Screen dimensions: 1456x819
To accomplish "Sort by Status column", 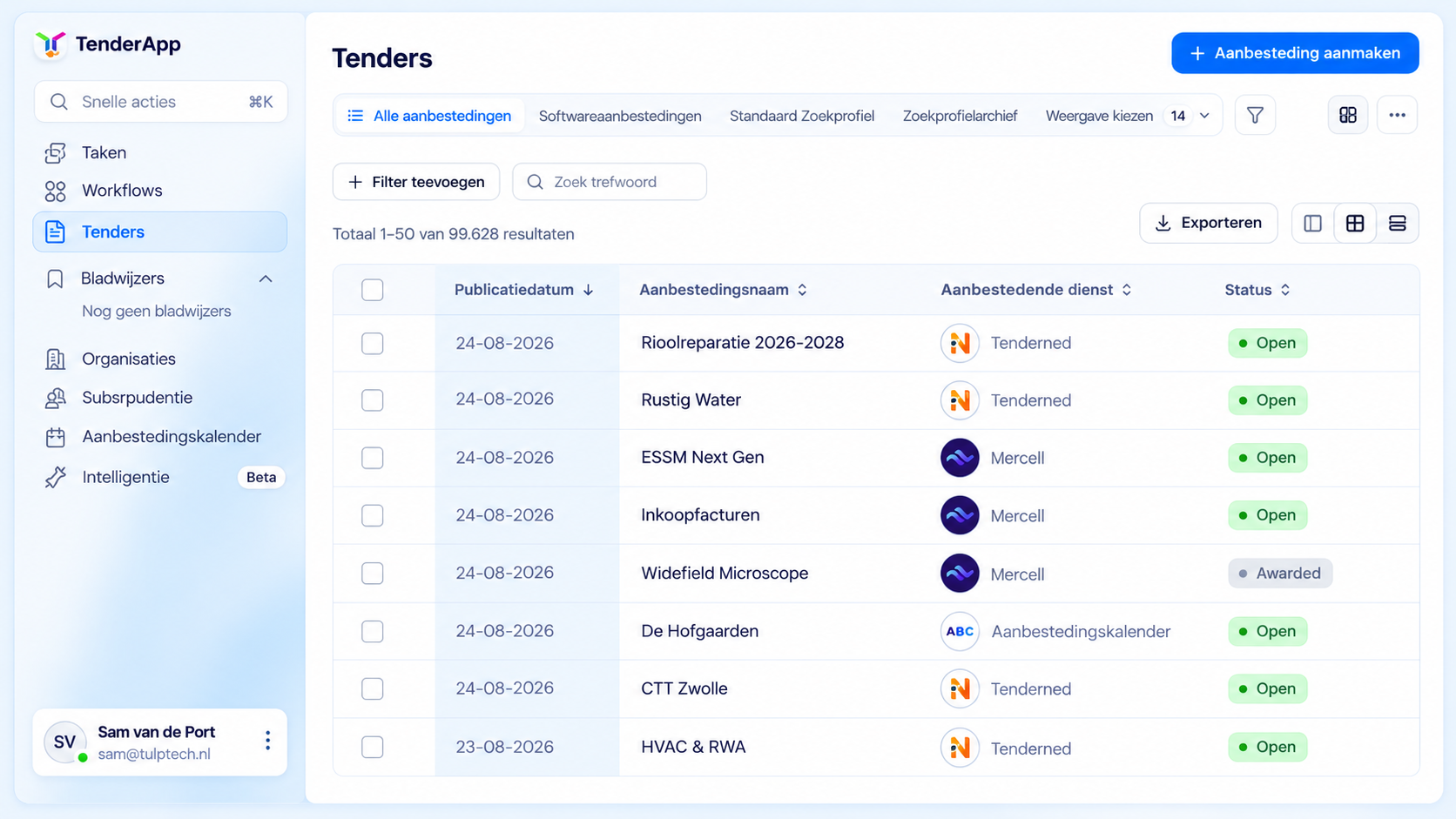I will pyautogui.click(x=1257, y=290).
